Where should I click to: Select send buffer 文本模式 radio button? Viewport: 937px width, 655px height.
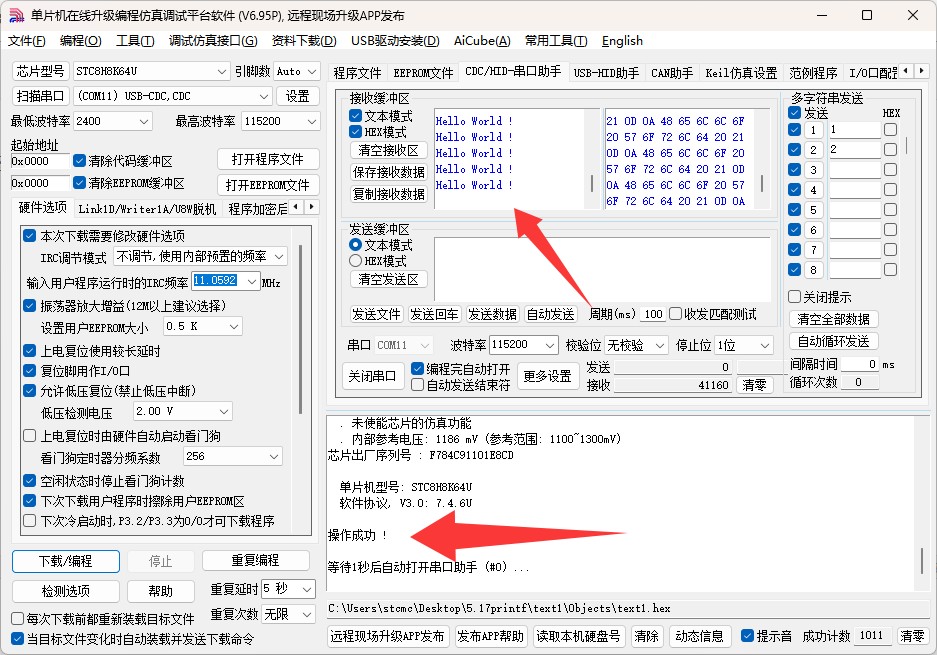click(x=356, y=245)
